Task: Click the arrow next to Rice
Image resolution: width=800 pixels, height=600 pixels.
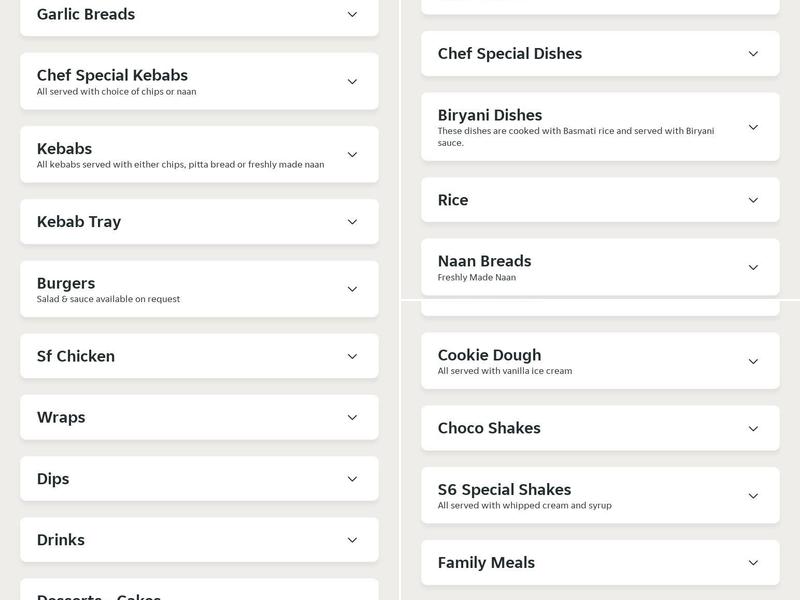Action: tap(752, 200)
